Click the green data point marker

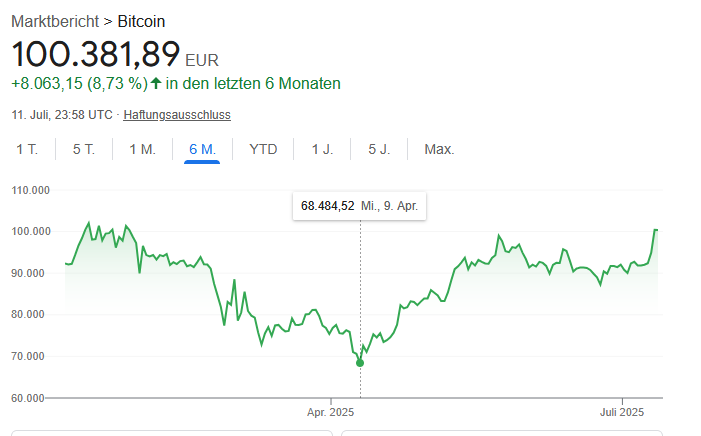point(360,363)
